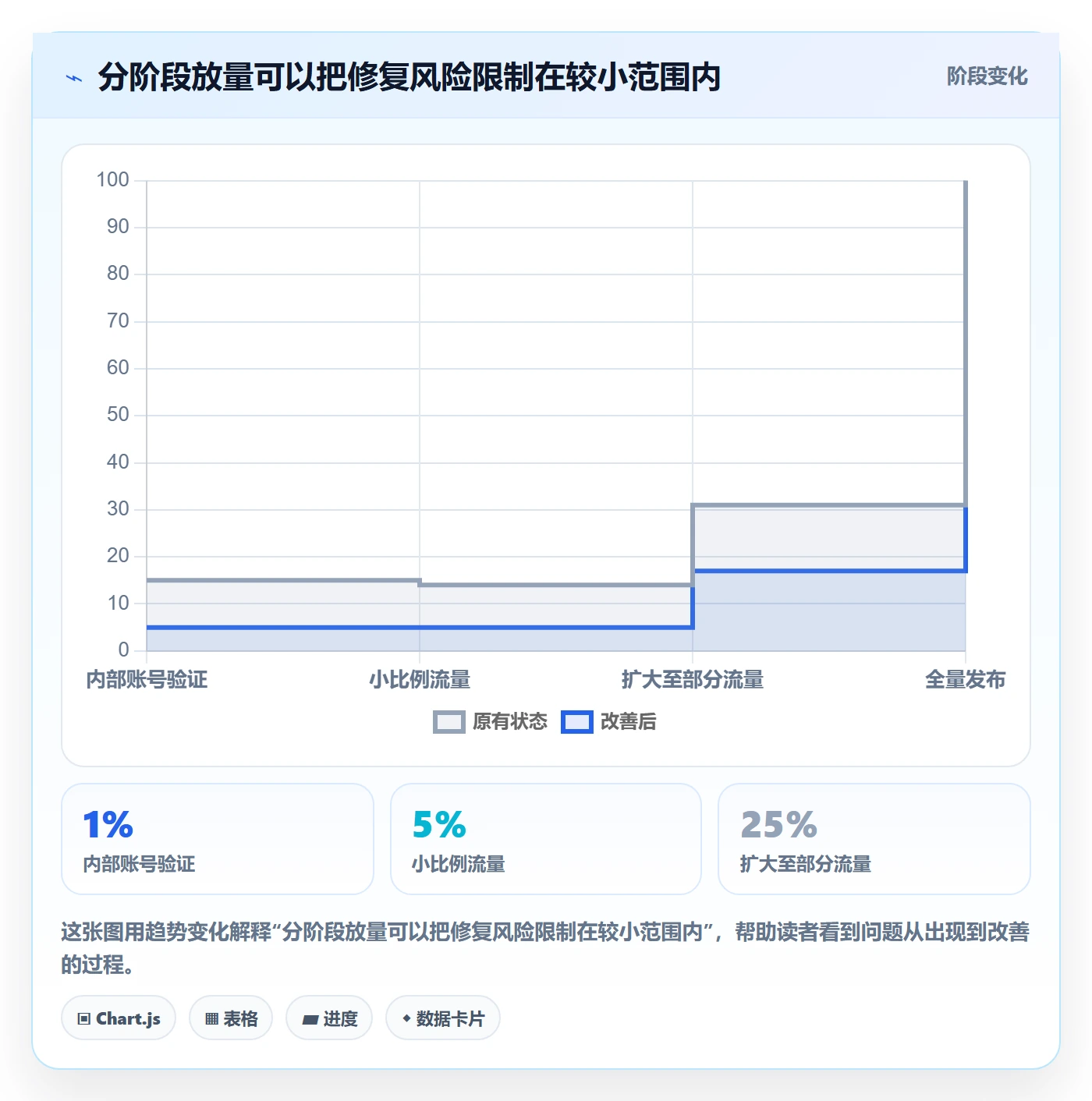Screen dimensions: 1092x1101
Task: Click the chart title 分阶段放量可以把修复风险限制在较小范围内
Action: point(409,77)
